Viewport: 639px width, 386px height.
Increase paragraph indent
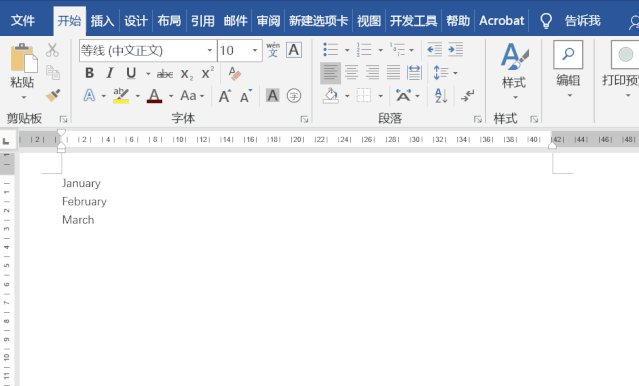tap(455, 50)
